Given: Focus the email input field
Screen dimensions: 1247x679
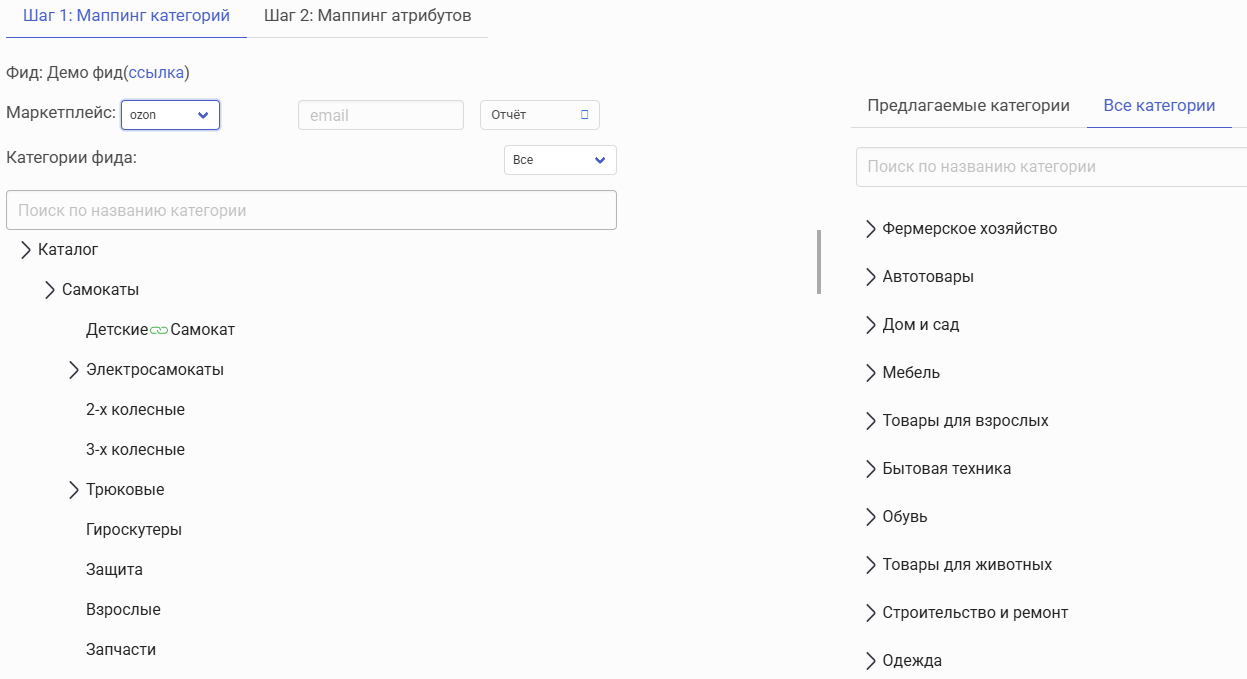Looking at the screenshot, I should point(381,115).
